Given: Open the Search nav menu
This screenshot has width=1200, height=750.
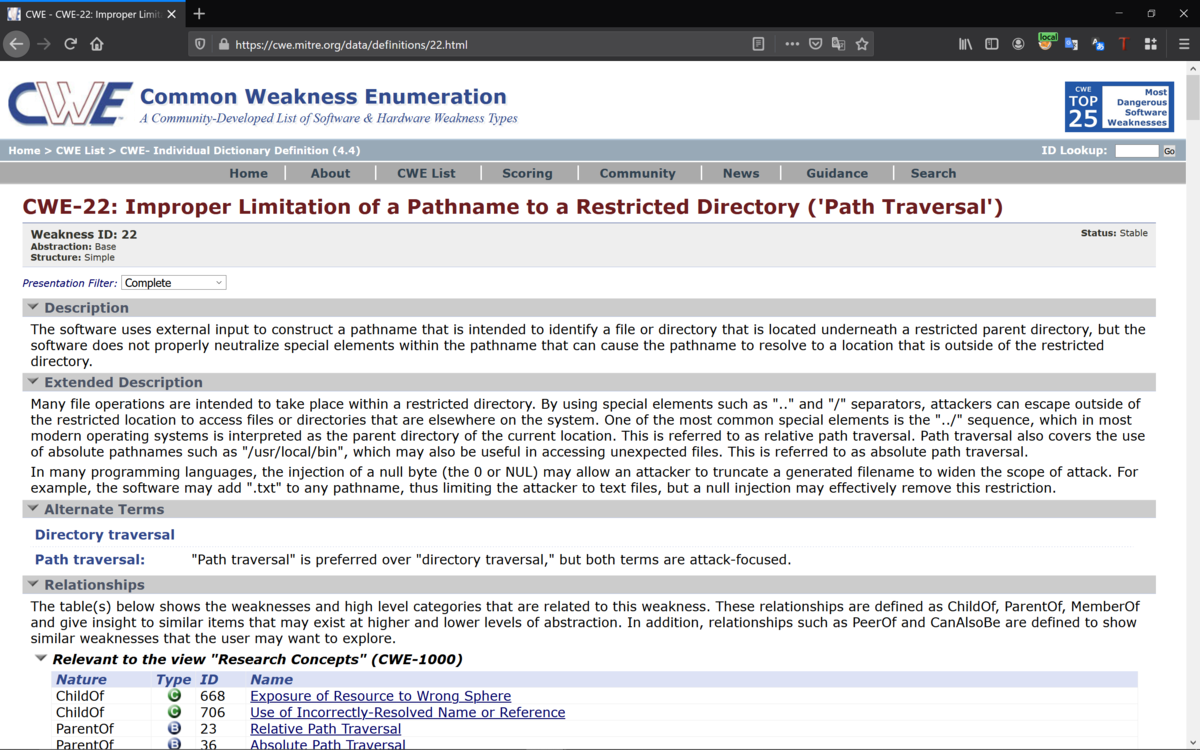Looking at the screenshot, I should (x=933, y=173).
